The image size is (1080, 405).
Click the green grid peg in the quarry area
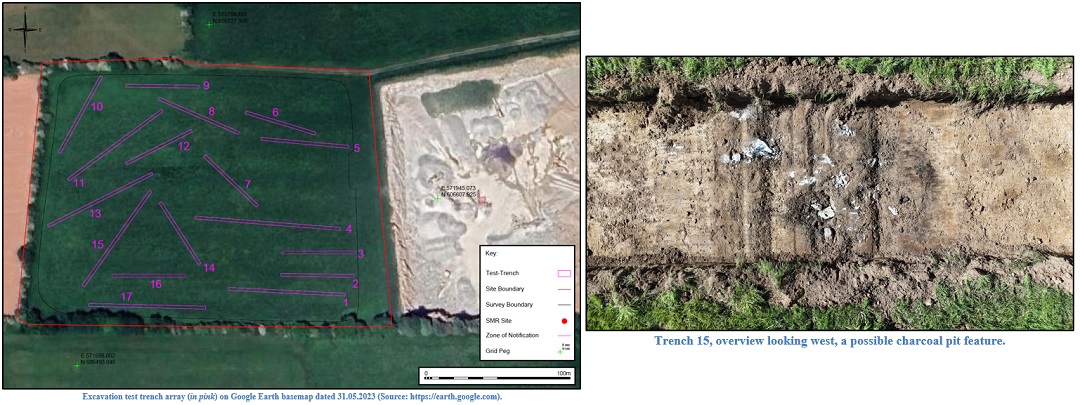437,199
